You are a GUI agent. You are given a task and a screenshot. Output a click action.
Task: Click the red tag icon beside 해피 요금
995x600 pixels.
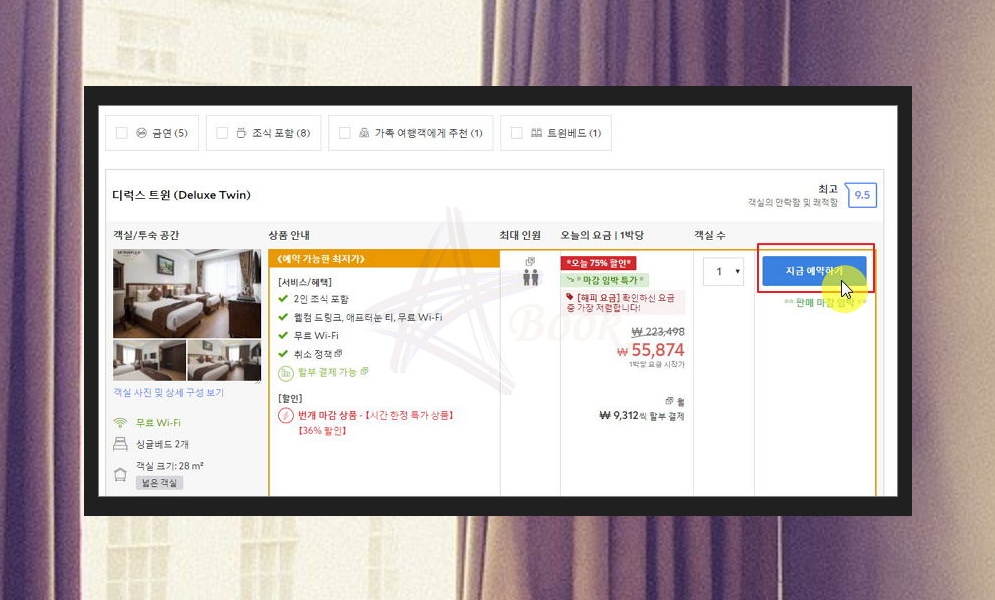click(x=569, y=297)
